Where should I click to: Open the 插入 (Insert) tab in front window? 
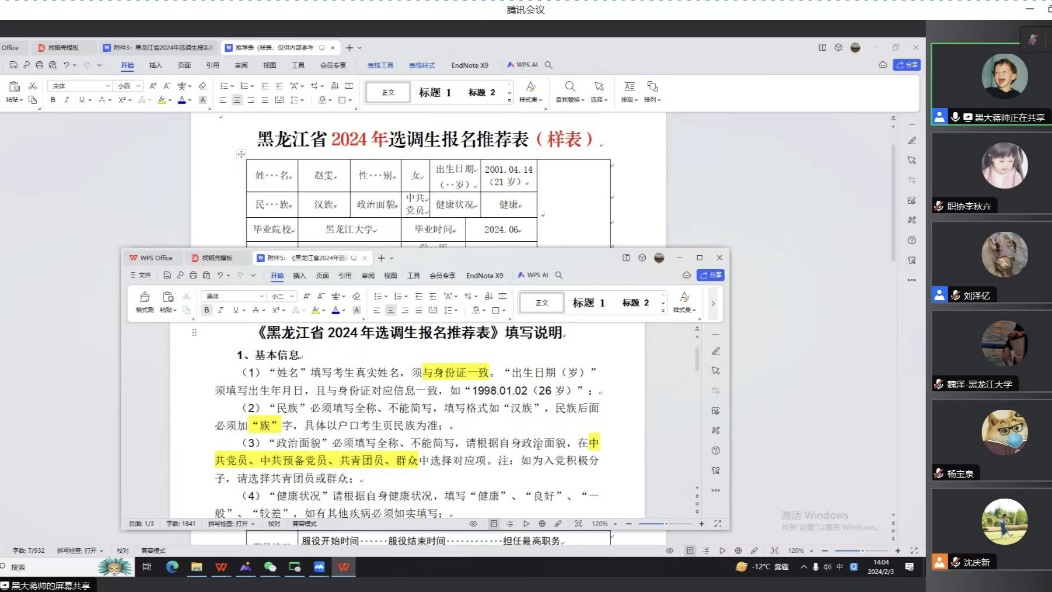coord(300,275)
